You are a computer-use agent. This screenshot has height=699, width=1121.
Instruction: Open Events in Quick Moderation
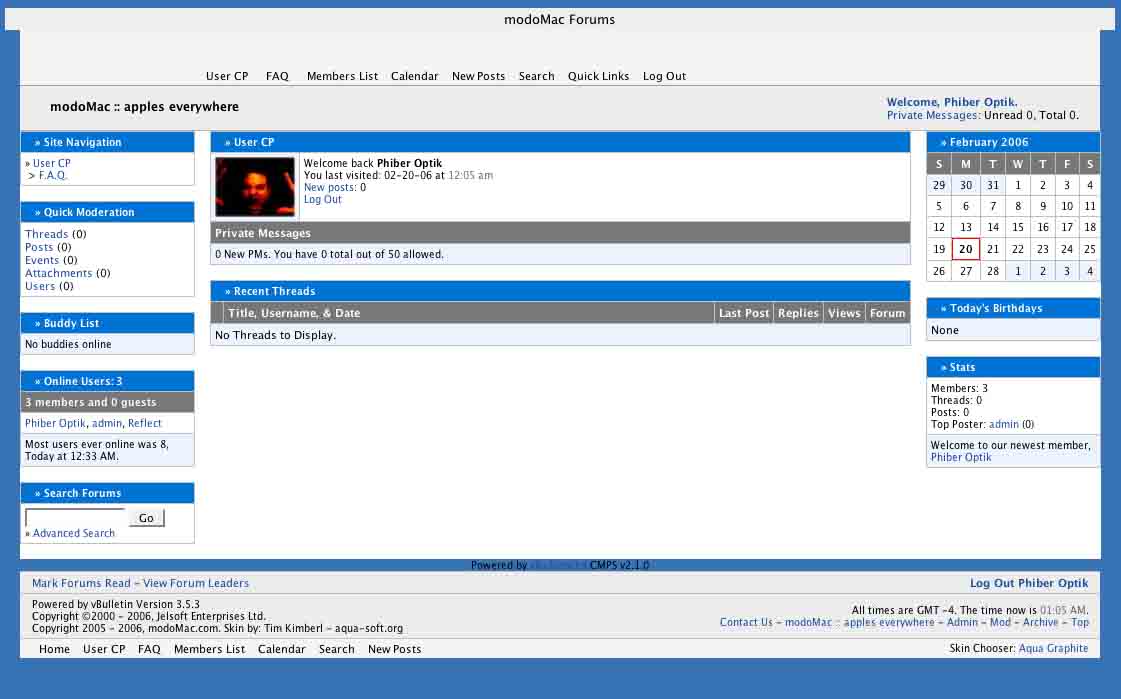pyautogui.click(x=42, y=260)
